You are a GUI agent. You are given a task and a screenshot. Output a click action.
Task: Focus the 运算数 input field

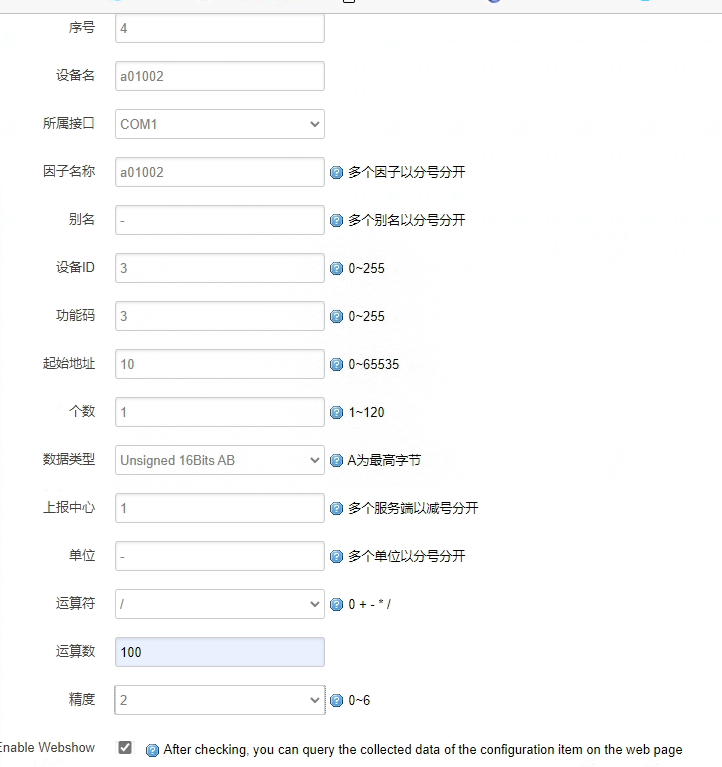(x=220, y=652)
